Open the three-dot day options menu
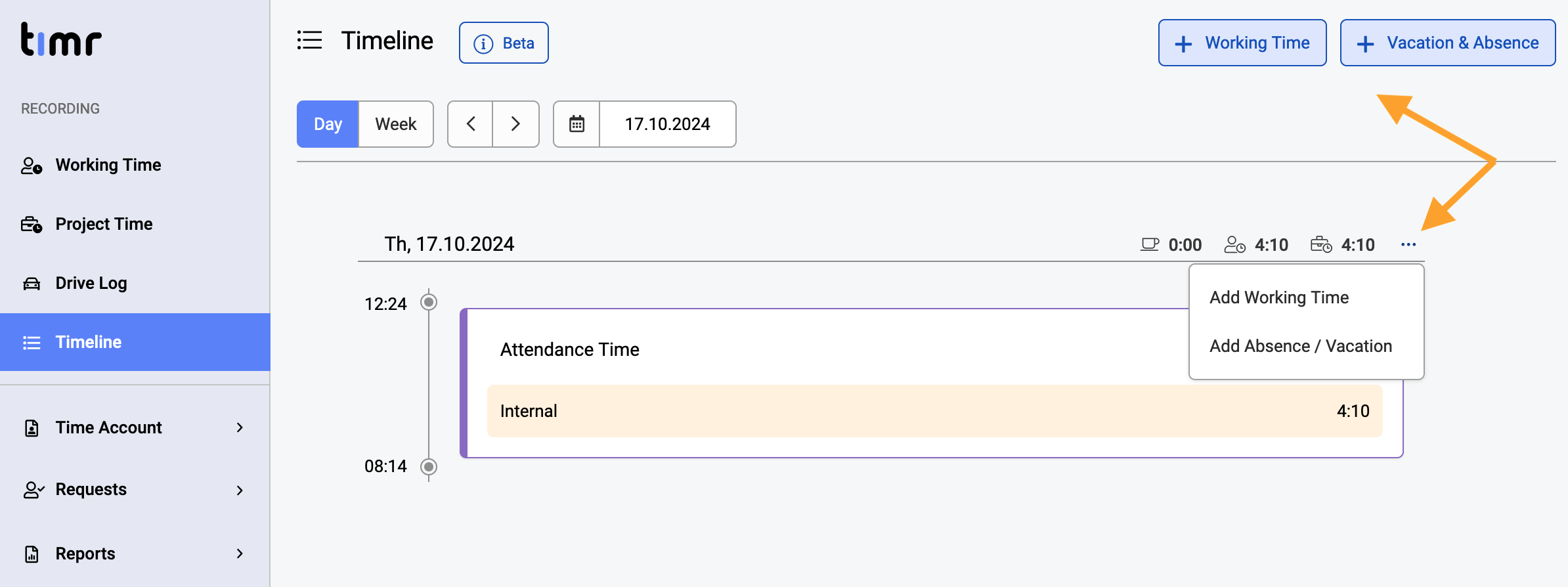Viewport: 1568px width, 587px height. pos(1408,245)
